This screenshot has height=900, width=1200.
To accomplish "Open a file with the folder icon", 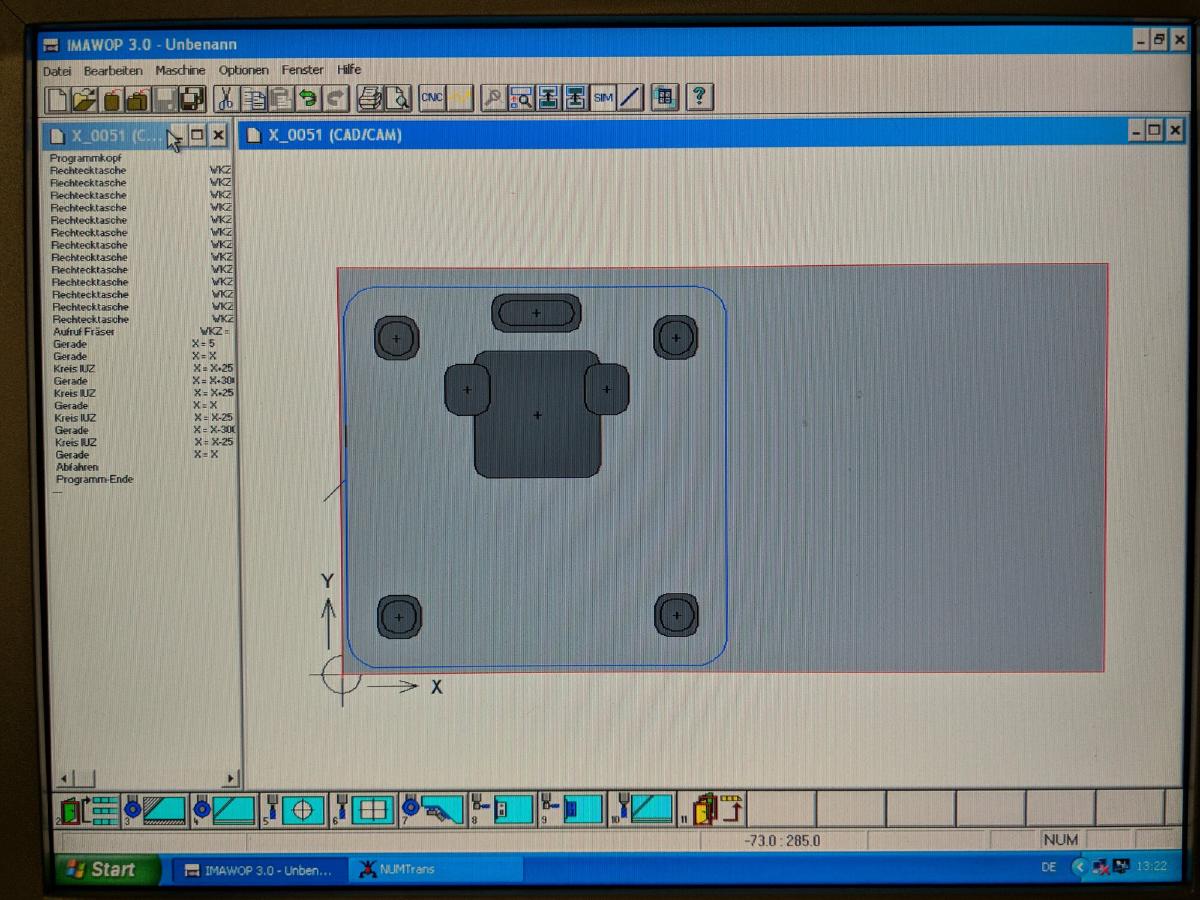I will coord(85,98).
